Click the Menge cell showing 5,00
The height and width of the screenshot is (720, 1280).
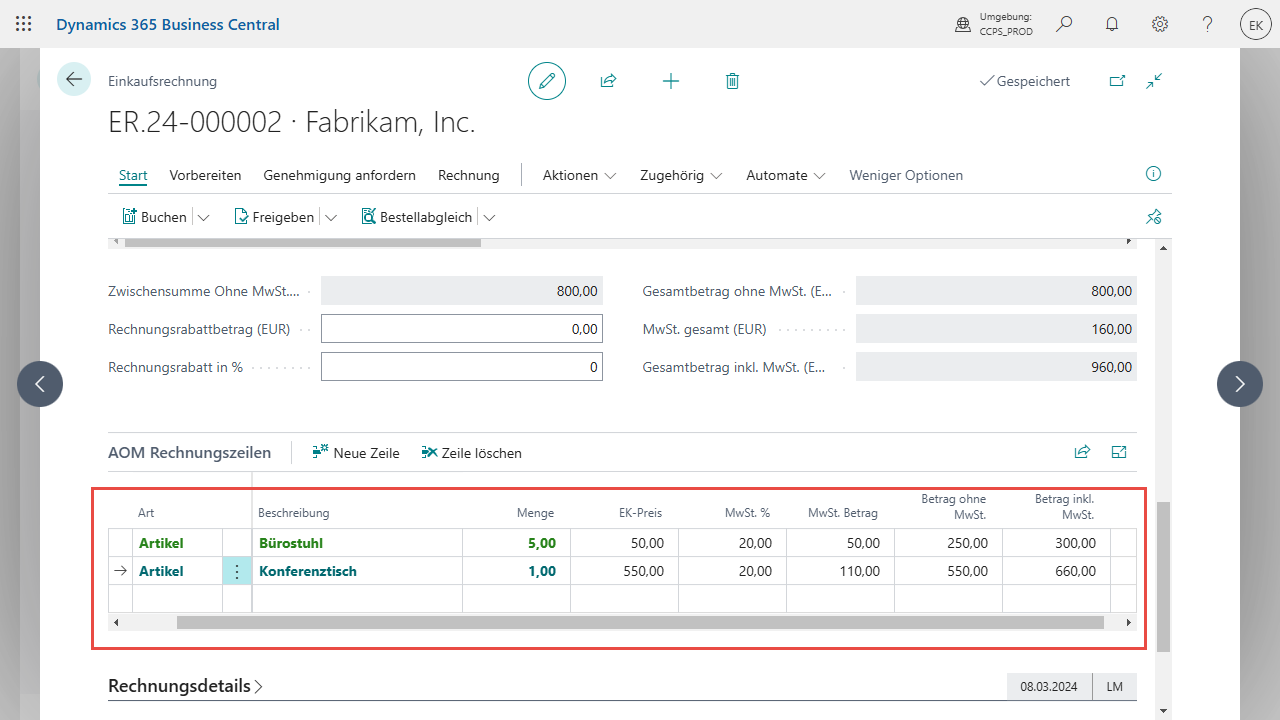coord(516,543)
